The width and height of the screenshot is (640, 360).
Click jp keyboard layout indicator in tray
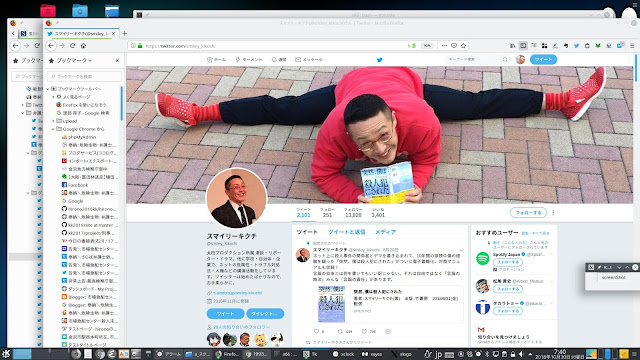[x=438, y=354]
